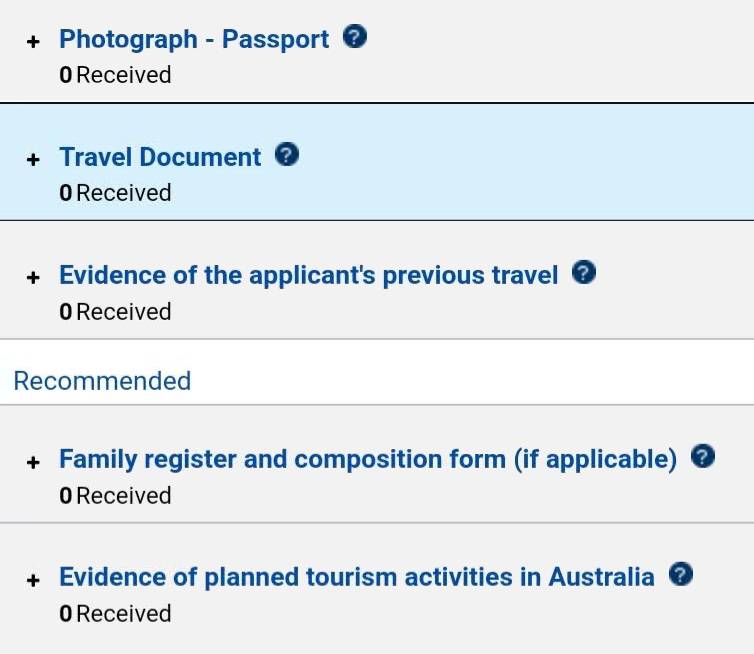754x654 pixels.
Task: Show help for Evidence of previous travel
Action: coord(584,273)
